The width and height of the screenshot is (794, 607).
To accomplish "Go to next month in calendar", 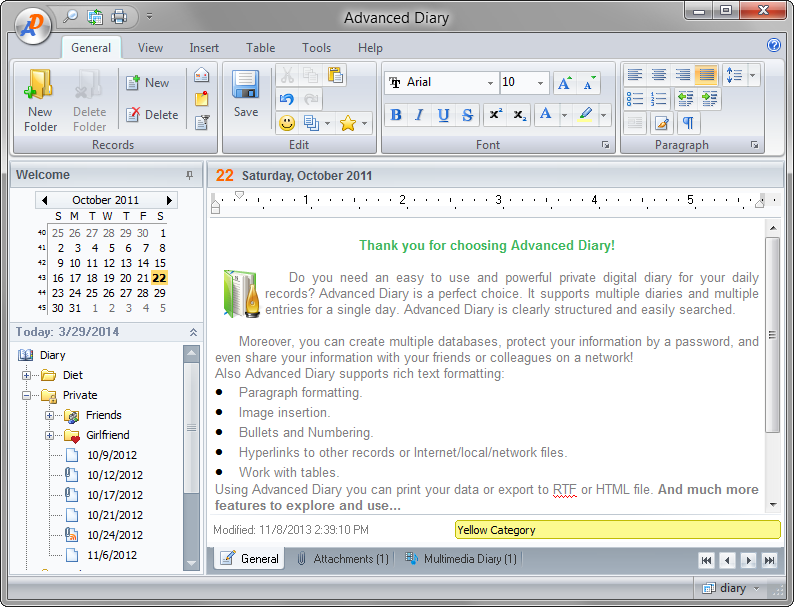I will (x=169, y=200).
